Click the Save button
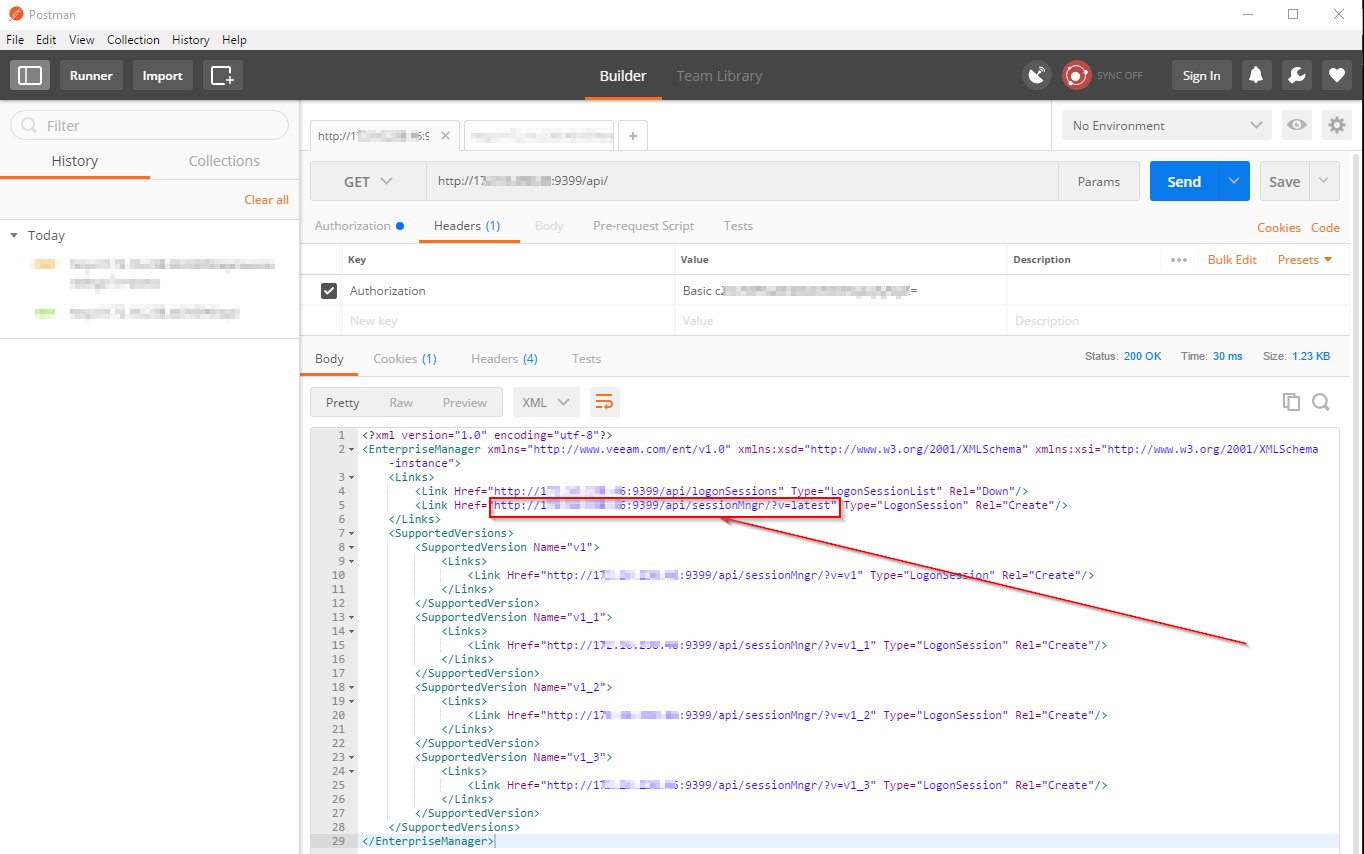Screen dimensions: 1364x854 click(1284, 181)
